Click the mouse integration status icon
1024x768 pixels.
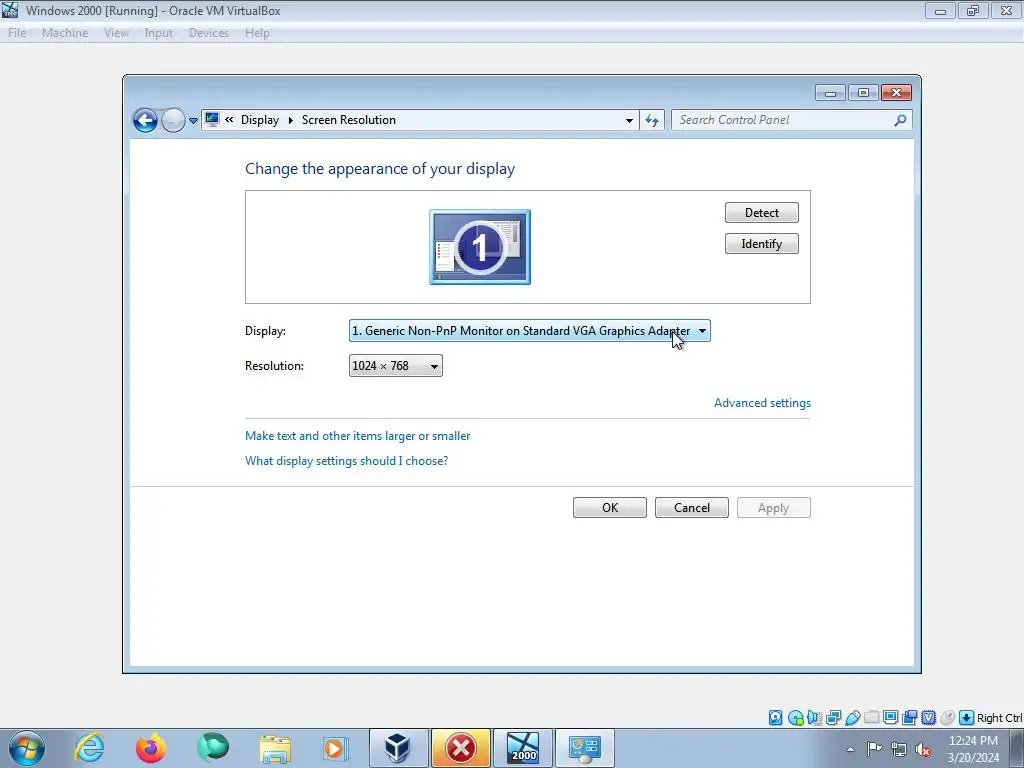(x=947, y=718)
